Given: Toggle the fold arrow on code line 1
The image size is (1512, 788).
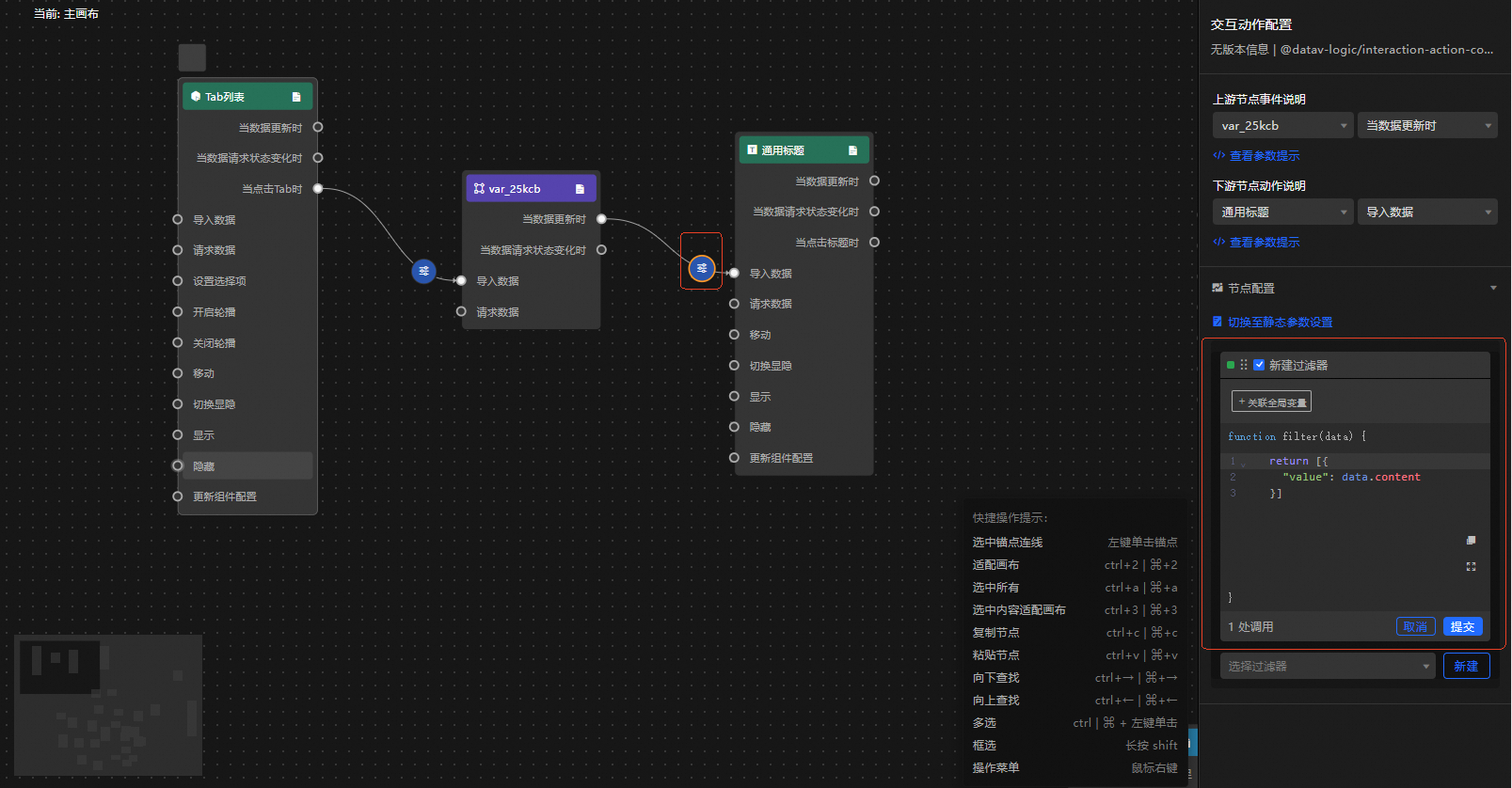Looking at the screenshot, I should click(x=1243, y=463).
